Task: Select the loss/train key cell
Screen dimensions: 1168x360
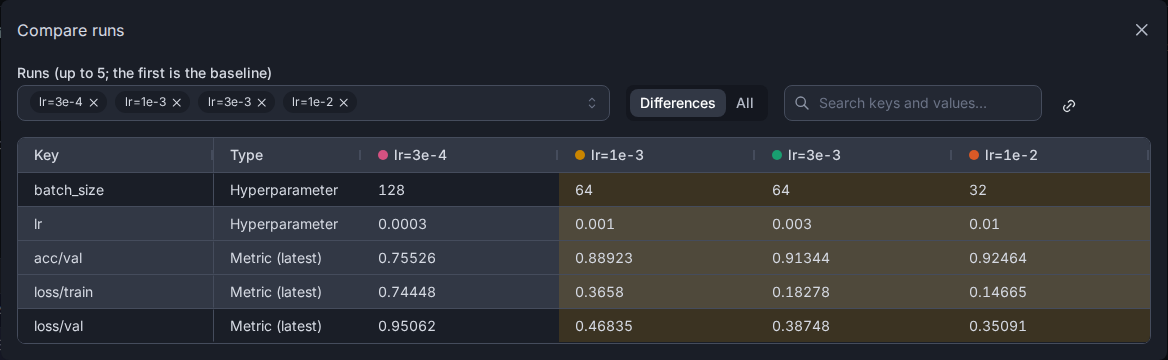Action: click(x=115, y=292)
